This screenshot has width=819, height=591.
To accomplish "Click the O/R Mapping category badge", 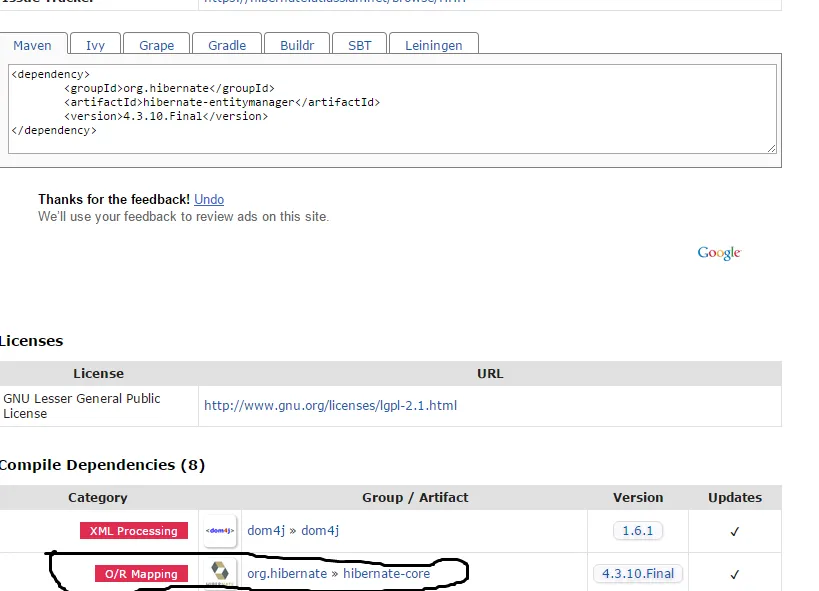I will click(x=141, y=573).
